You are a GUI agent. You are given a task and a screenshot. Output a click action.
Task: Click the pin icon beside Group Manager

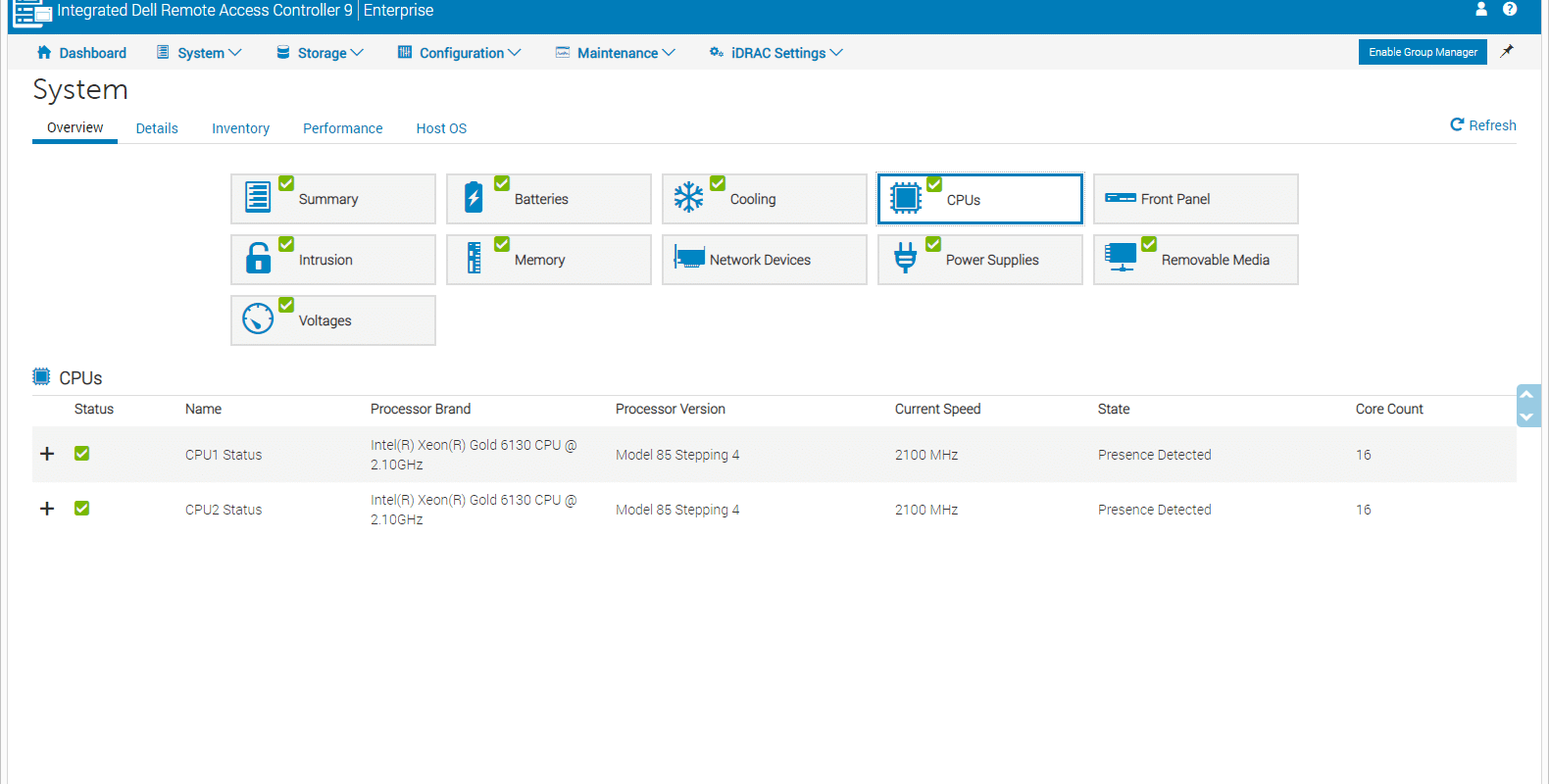click(1507, 51)
